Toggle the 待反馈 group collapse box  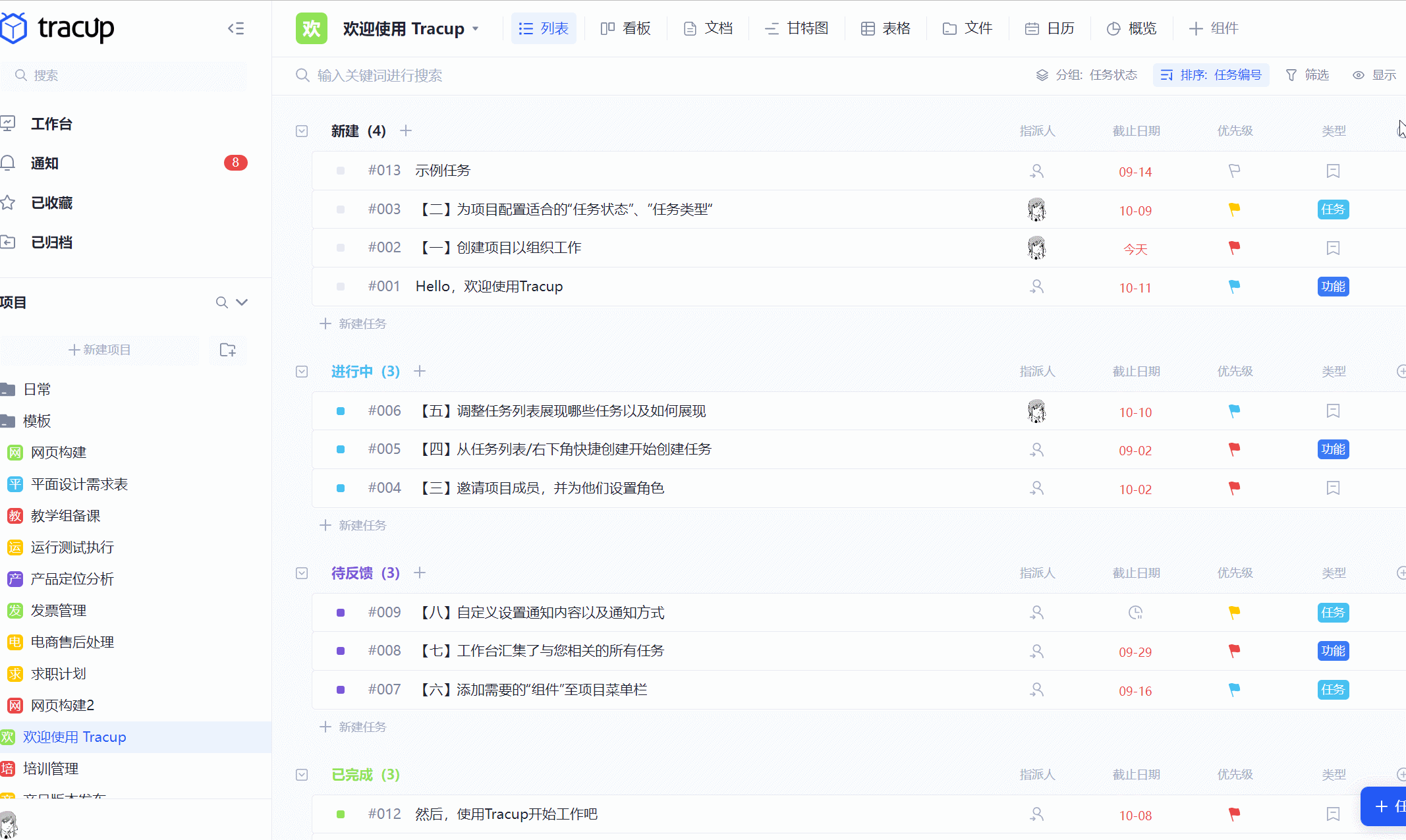pos(302,573)
